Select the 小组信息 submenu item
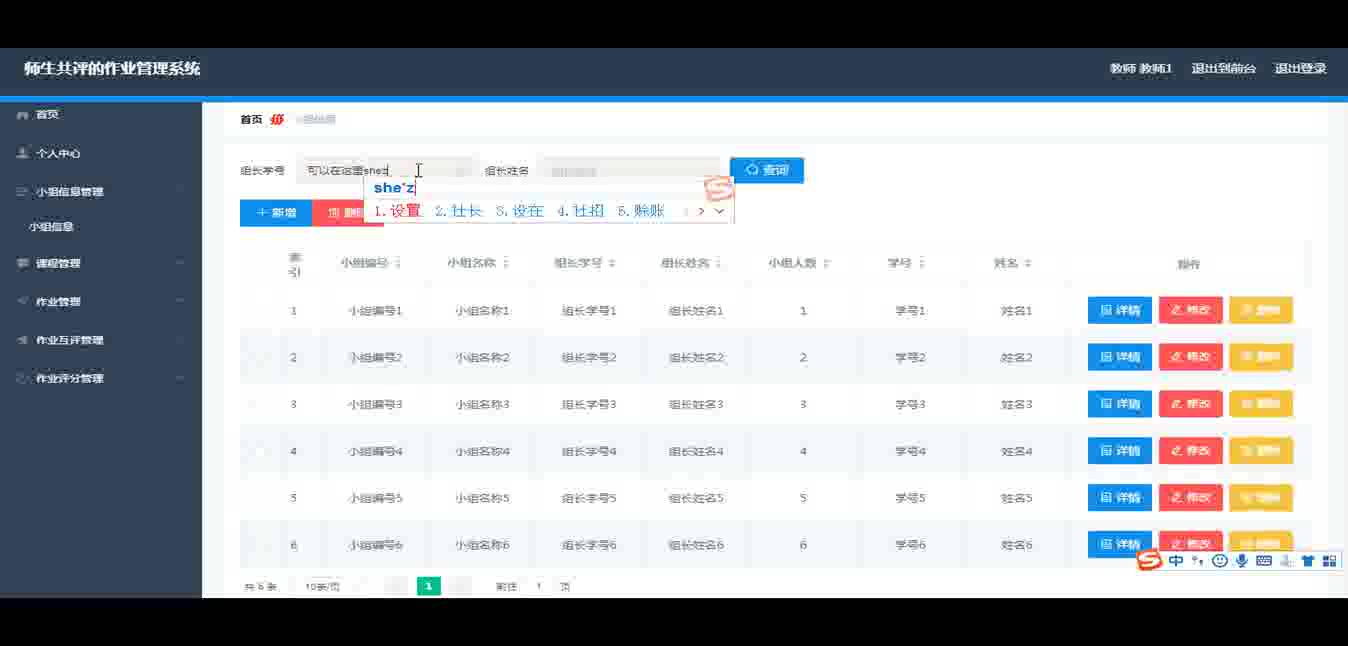Viewport: 1348px width, 646px height. (x=51, y=227)
